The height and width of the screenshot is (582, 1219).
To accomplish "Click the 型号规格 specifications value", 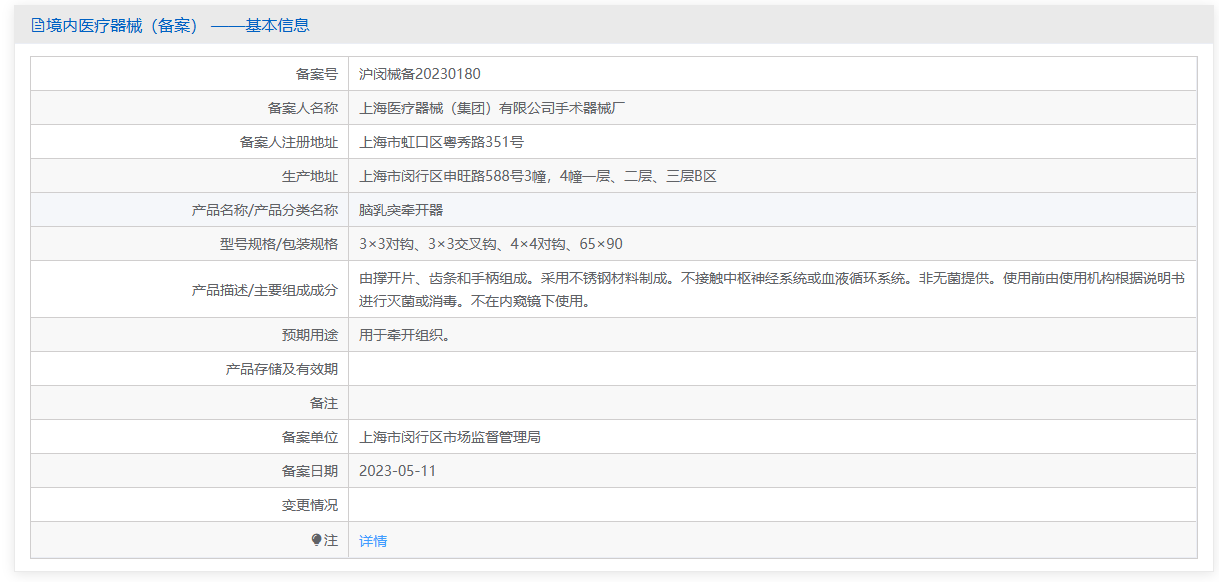I will [x=491, y=244].
